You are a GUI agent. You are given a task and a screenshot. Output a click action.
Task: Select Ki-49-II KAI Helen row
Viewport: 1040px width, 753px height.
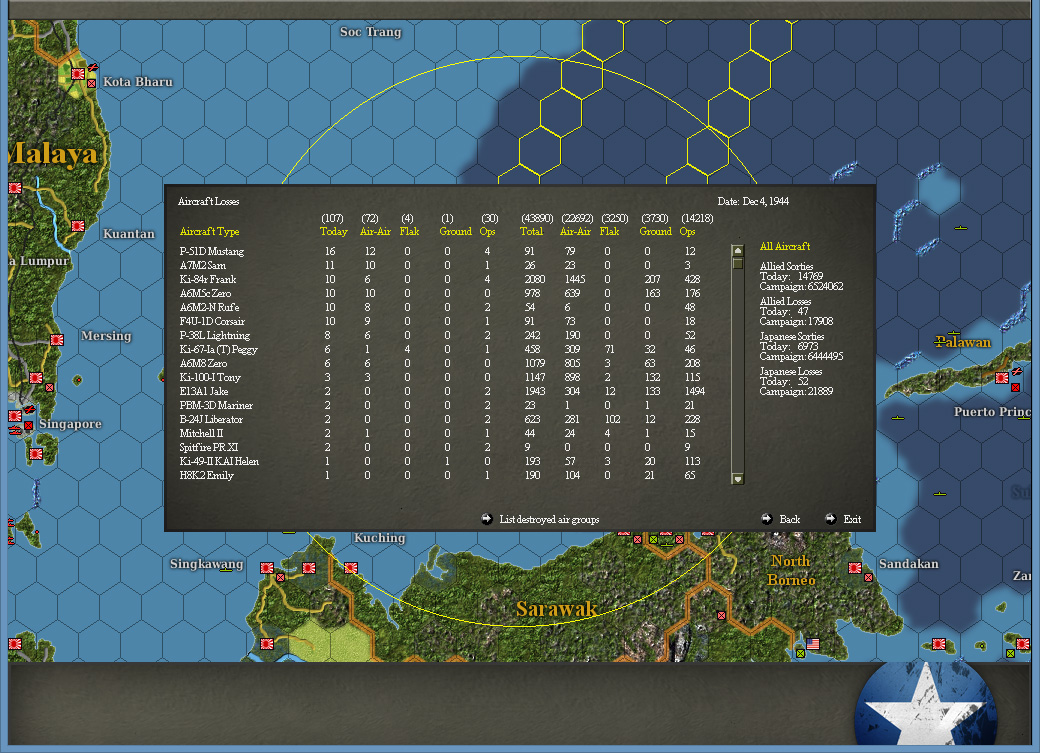pos(441,461)
